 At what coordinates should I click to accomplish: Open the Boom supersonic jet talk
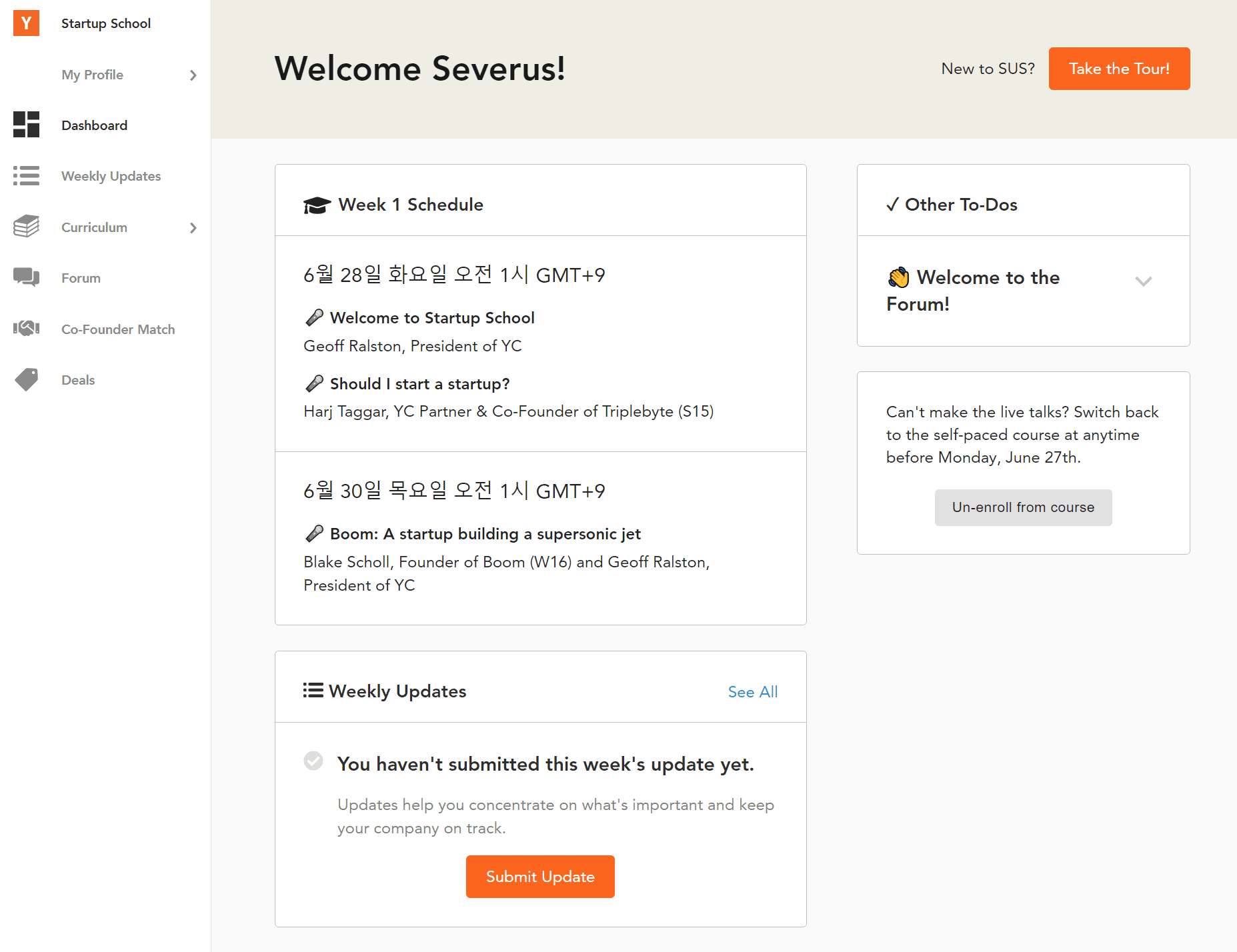[485, 534]
